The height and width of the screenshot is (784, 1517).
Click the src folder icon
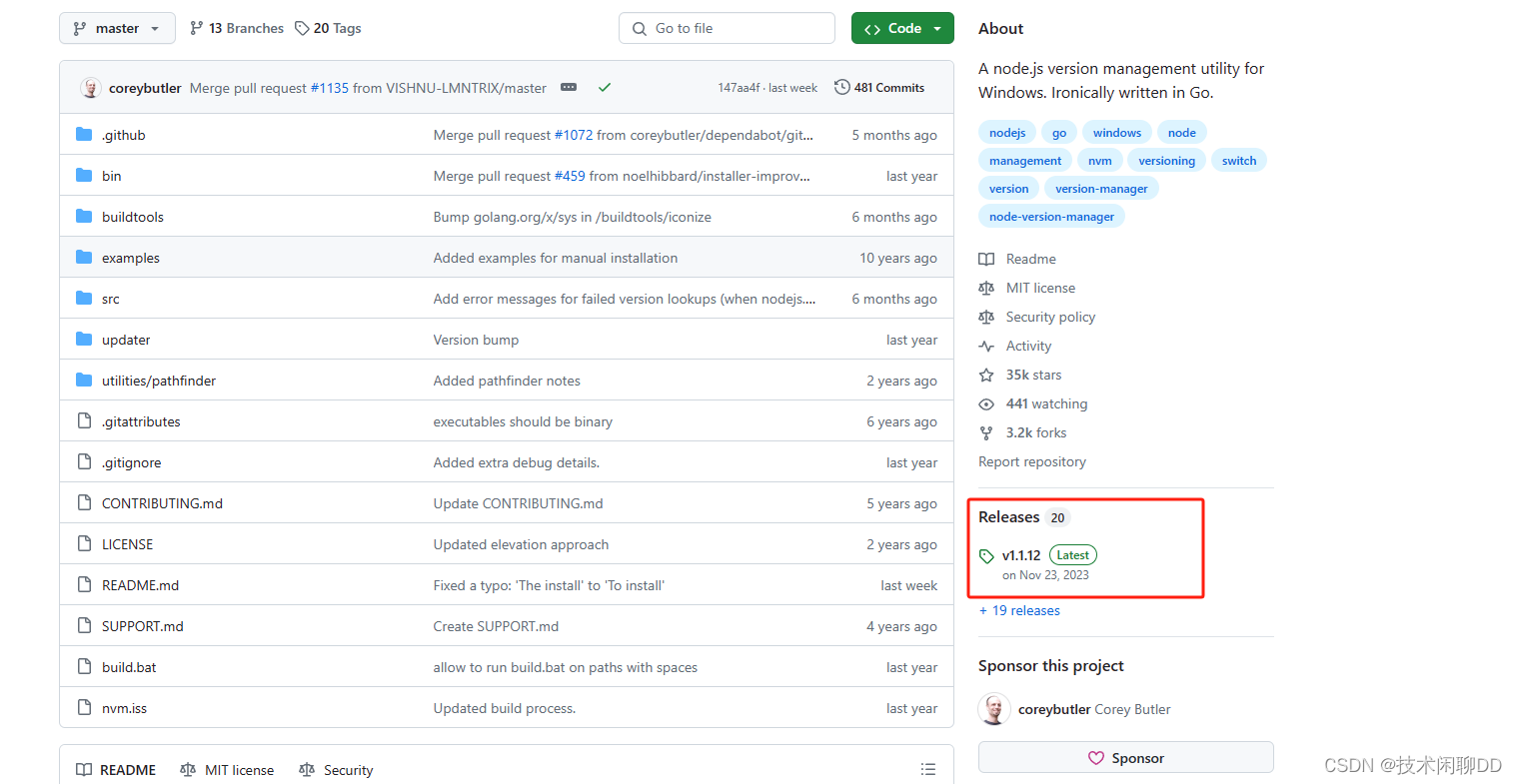pos(84,299)
